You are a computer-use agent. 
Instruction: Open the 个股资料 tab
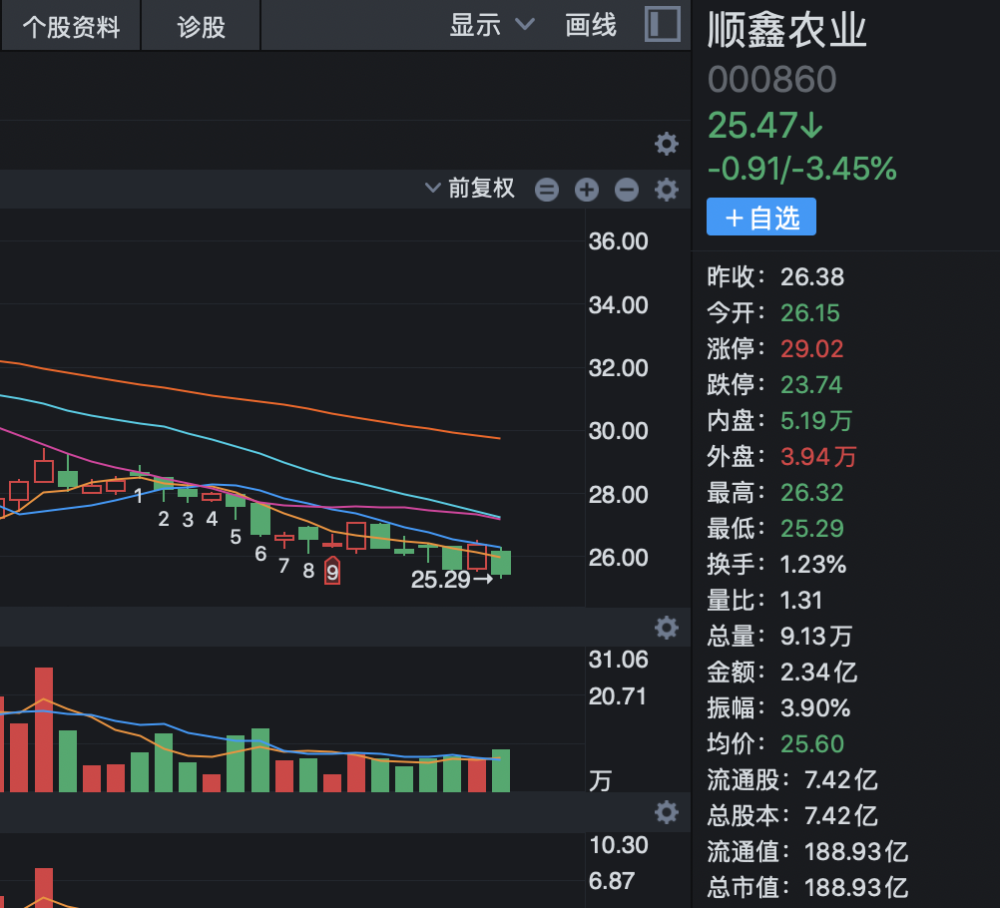point(71,26)
